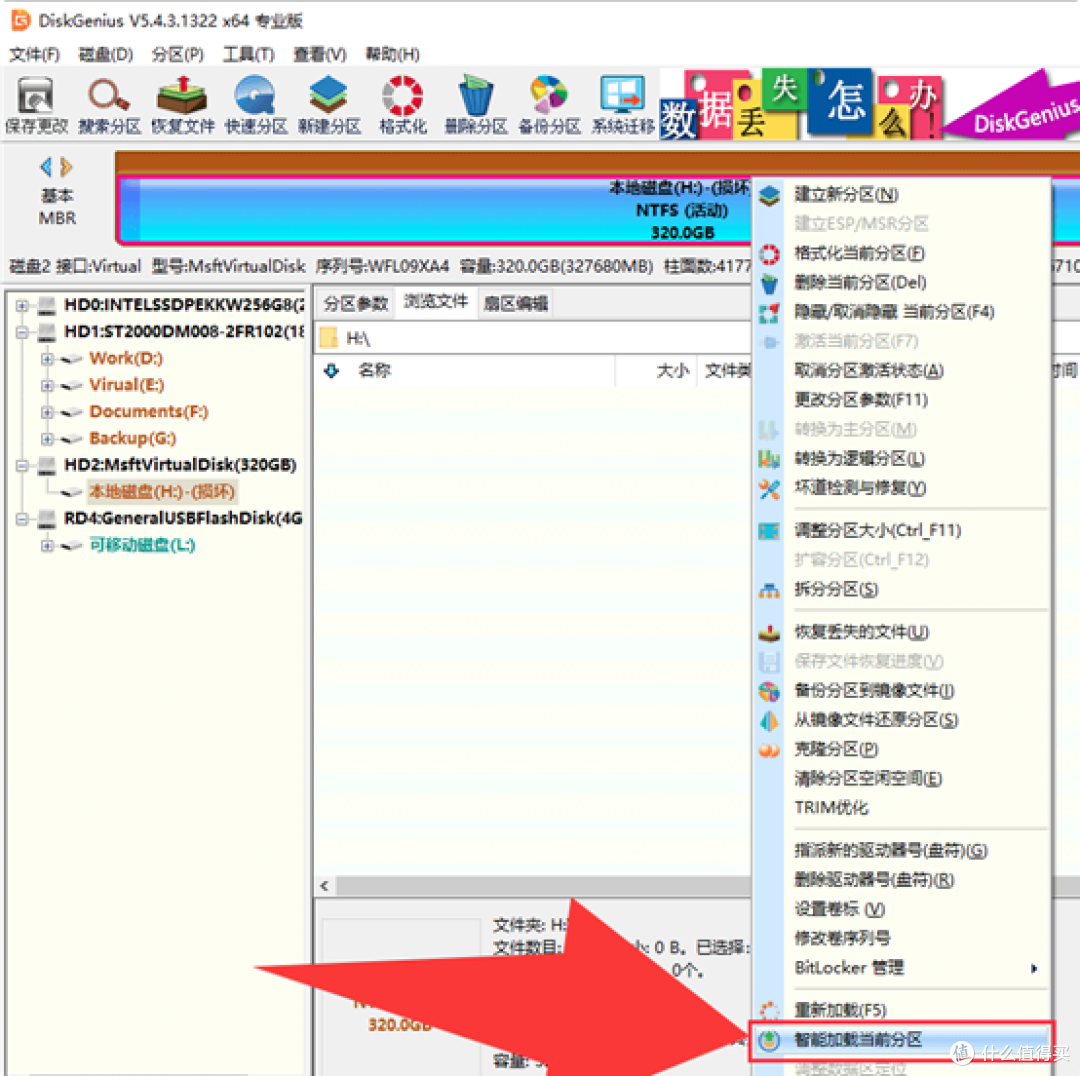This screenshot has height=1076, width=1080.
Task: Select 取消分区激活状态(A) menu entry
Action: point(900,371)
